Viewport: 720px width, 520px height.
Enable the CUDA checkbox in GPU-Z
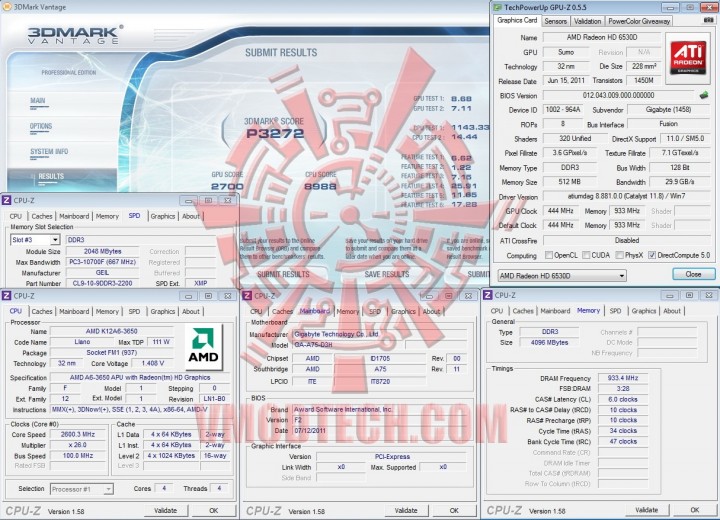point(586,255)
